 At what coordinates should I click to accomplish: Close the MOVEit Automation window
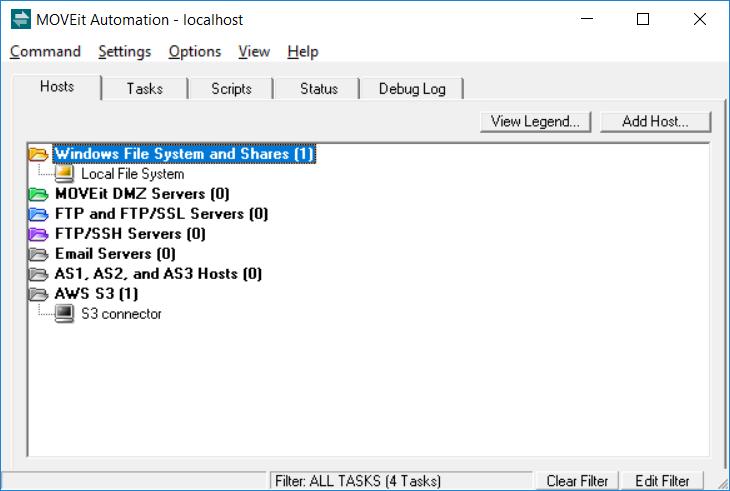pos(700,19)
